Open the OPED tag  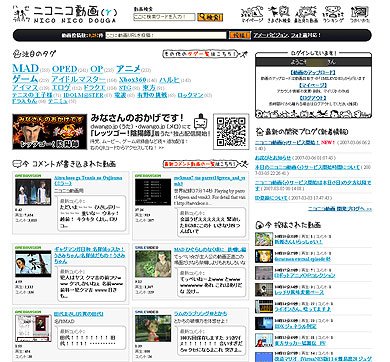click(x=65, y=69)
